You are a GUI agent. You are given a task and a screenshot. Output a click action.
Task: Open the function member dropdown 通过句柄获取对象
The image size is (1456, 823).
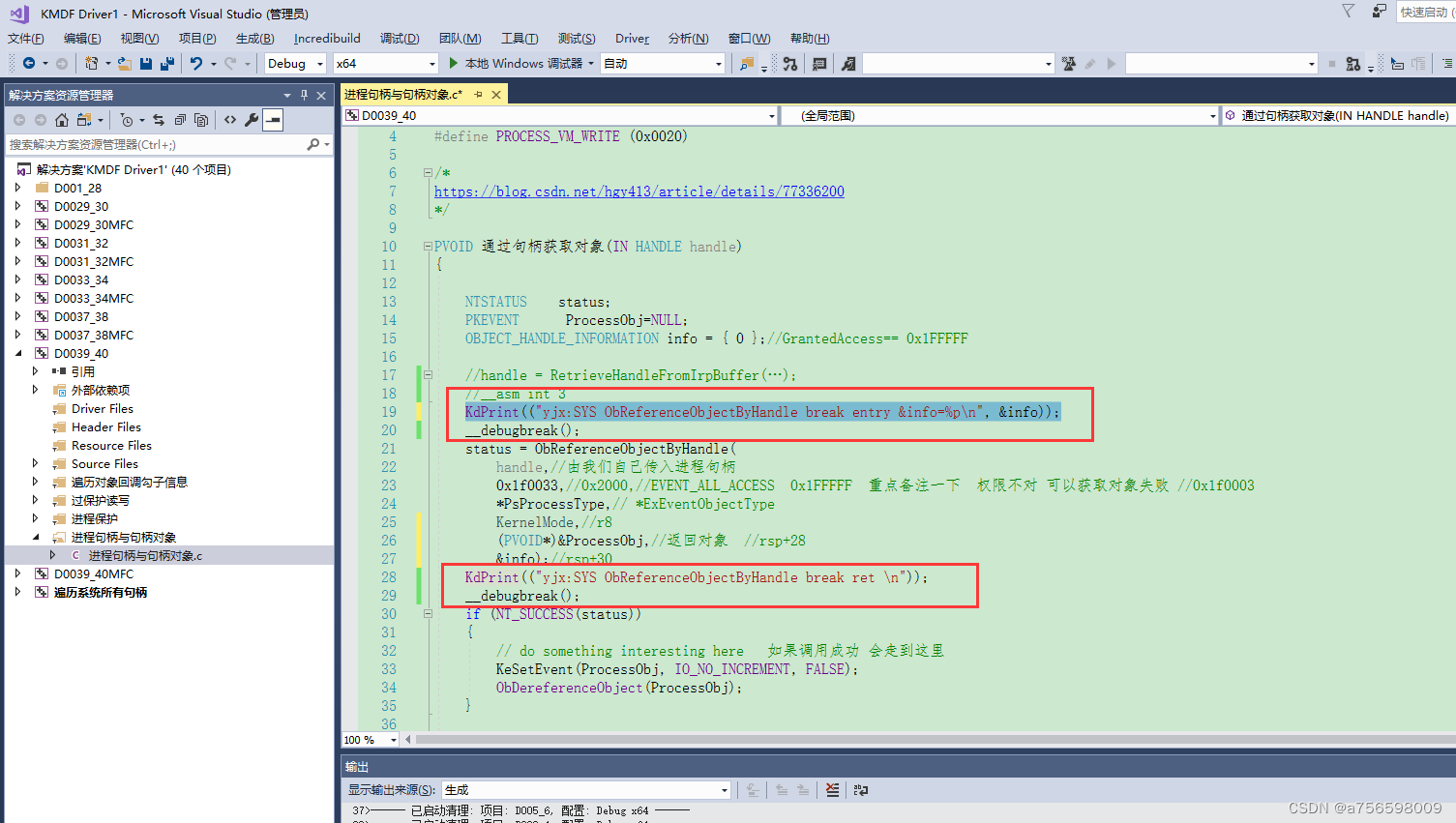coord(1339,115)
